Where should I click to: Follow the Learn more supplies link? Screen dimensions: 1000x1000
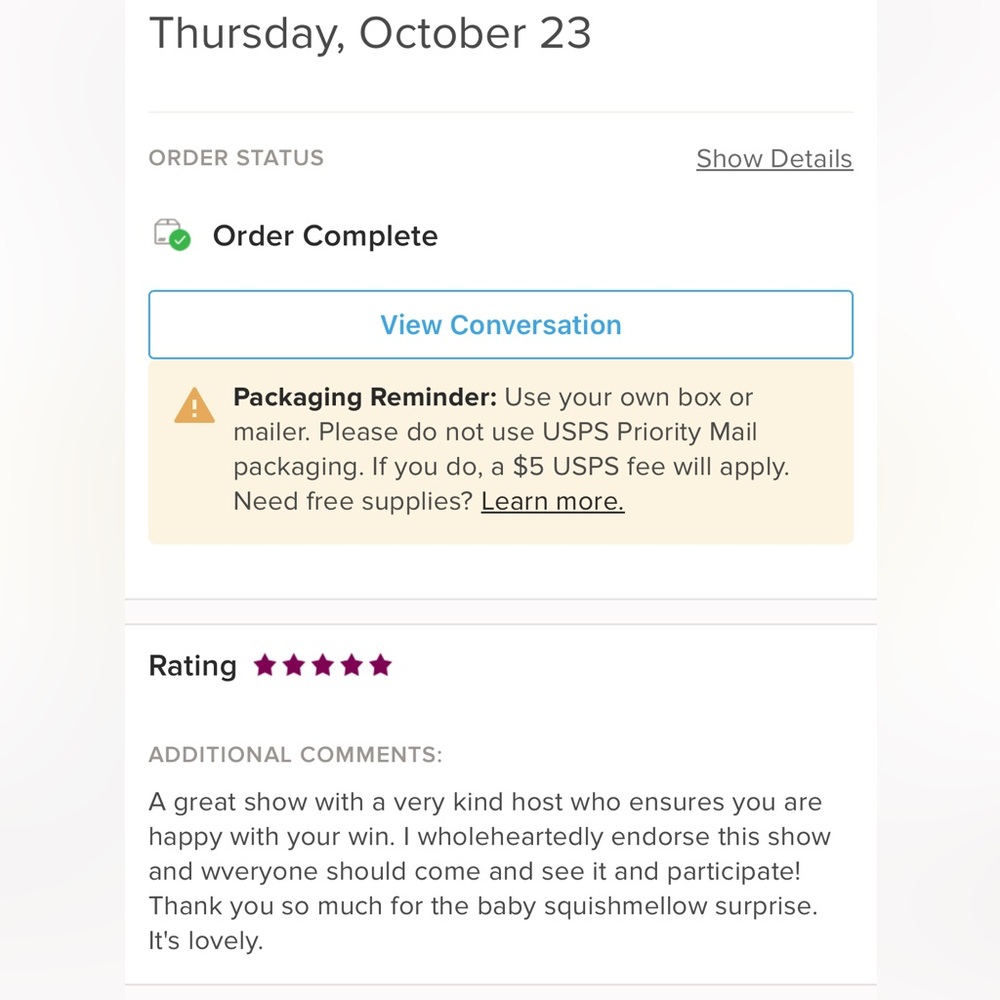point(552,501)
